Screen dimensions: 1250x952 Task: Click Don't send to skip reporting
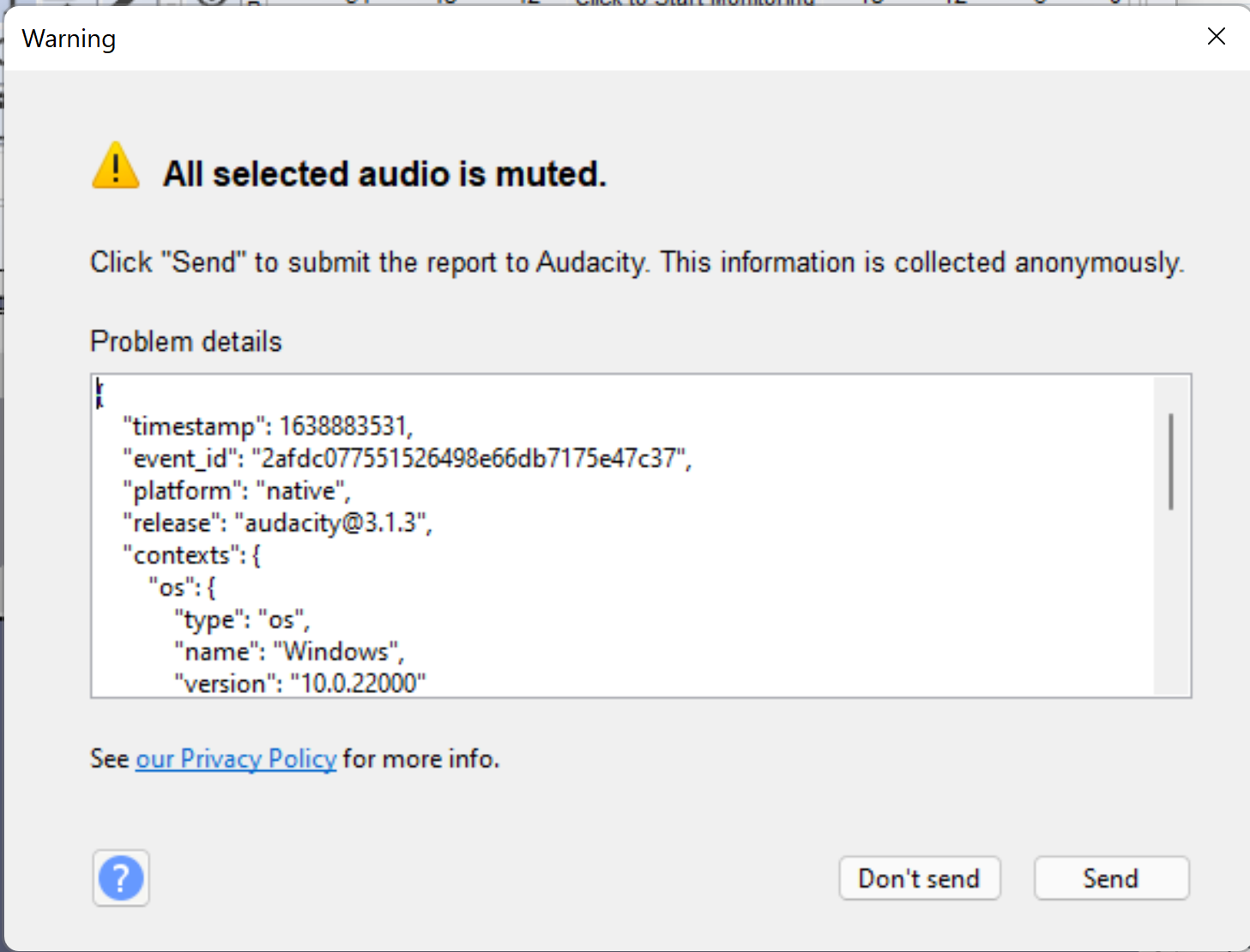tap(919, 877)
